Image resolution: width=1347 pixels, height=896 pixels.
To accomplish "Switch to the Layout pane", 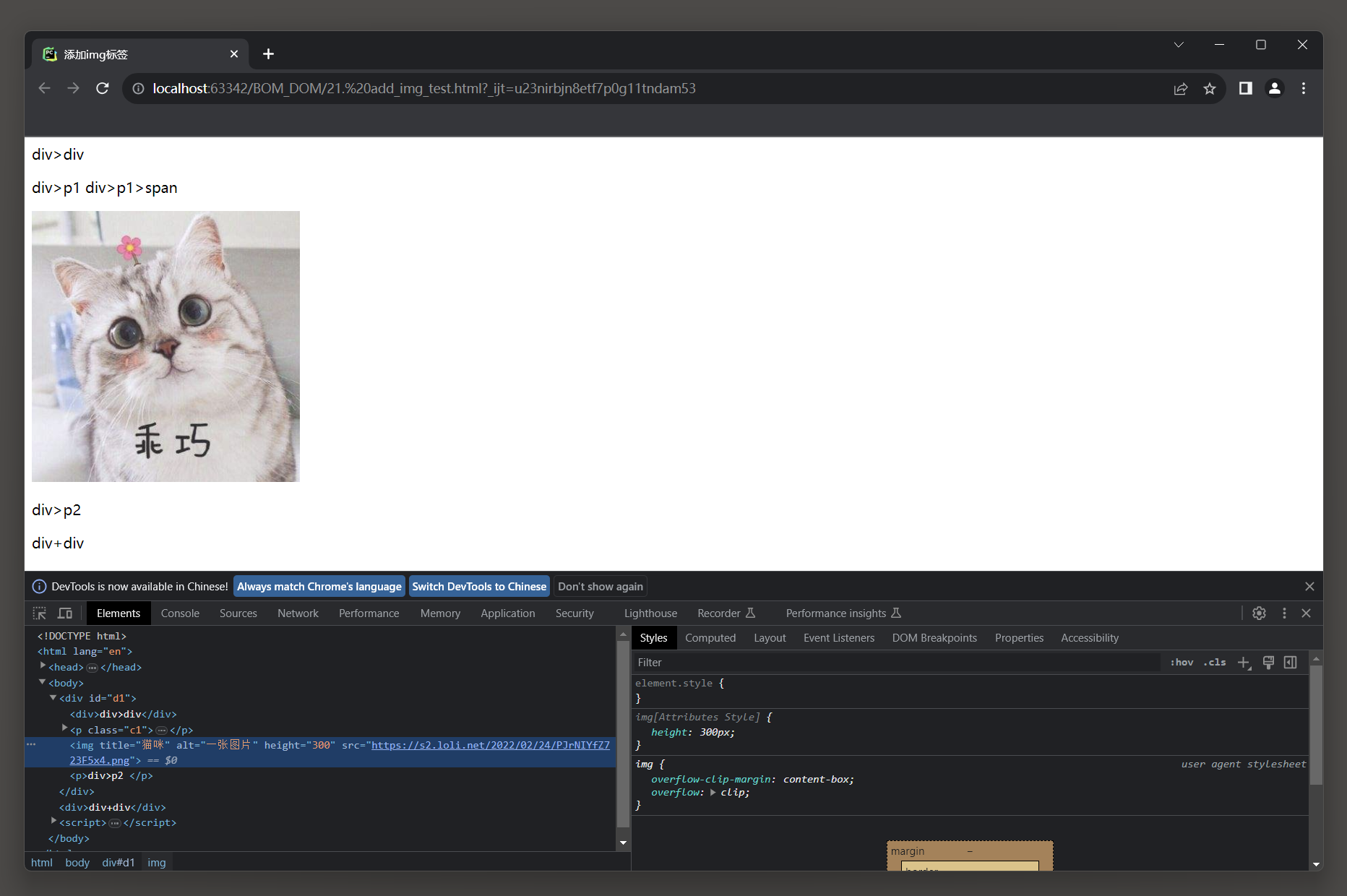I will pos(770,638).
